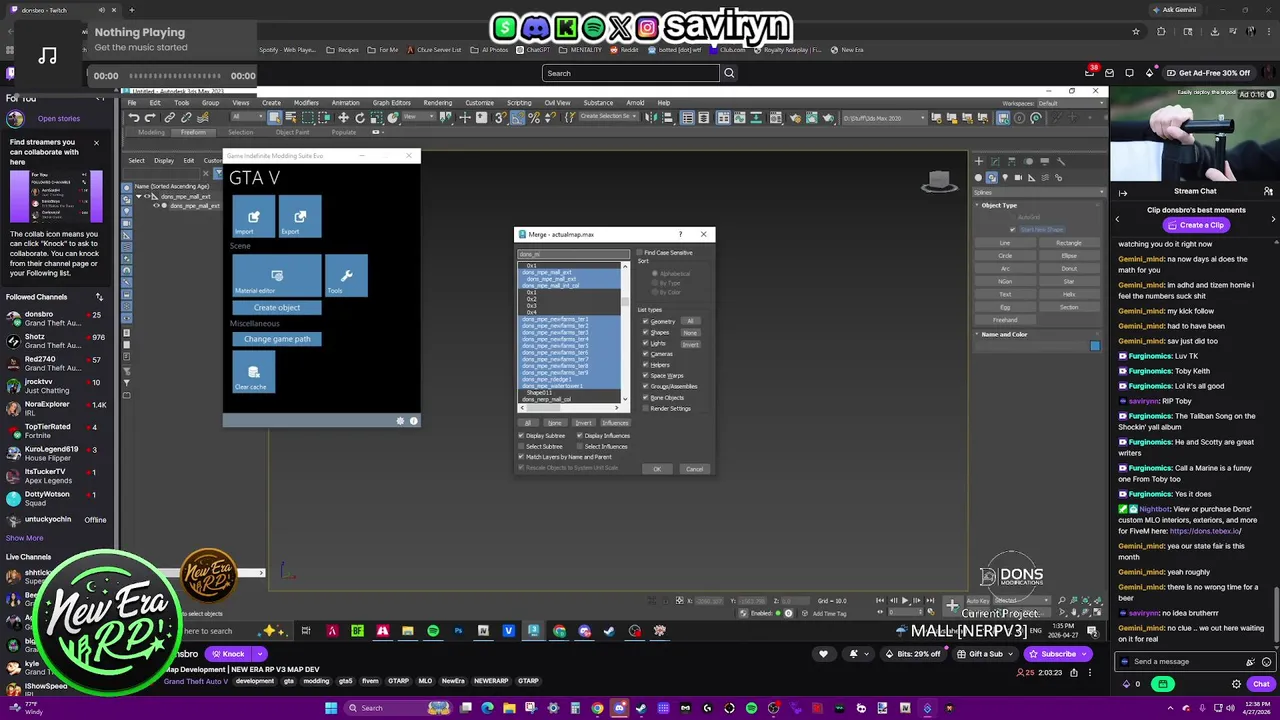
Task: Uncheck Cameras in List types
Action: tap(646, 354)
